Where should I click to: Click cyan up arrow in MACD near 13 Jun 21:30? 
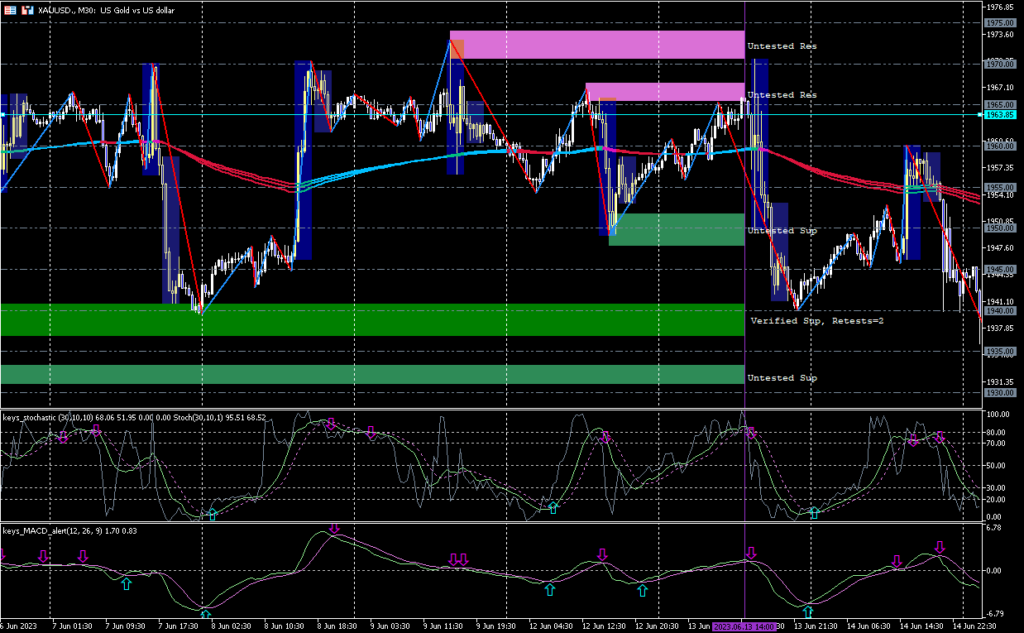808,610
